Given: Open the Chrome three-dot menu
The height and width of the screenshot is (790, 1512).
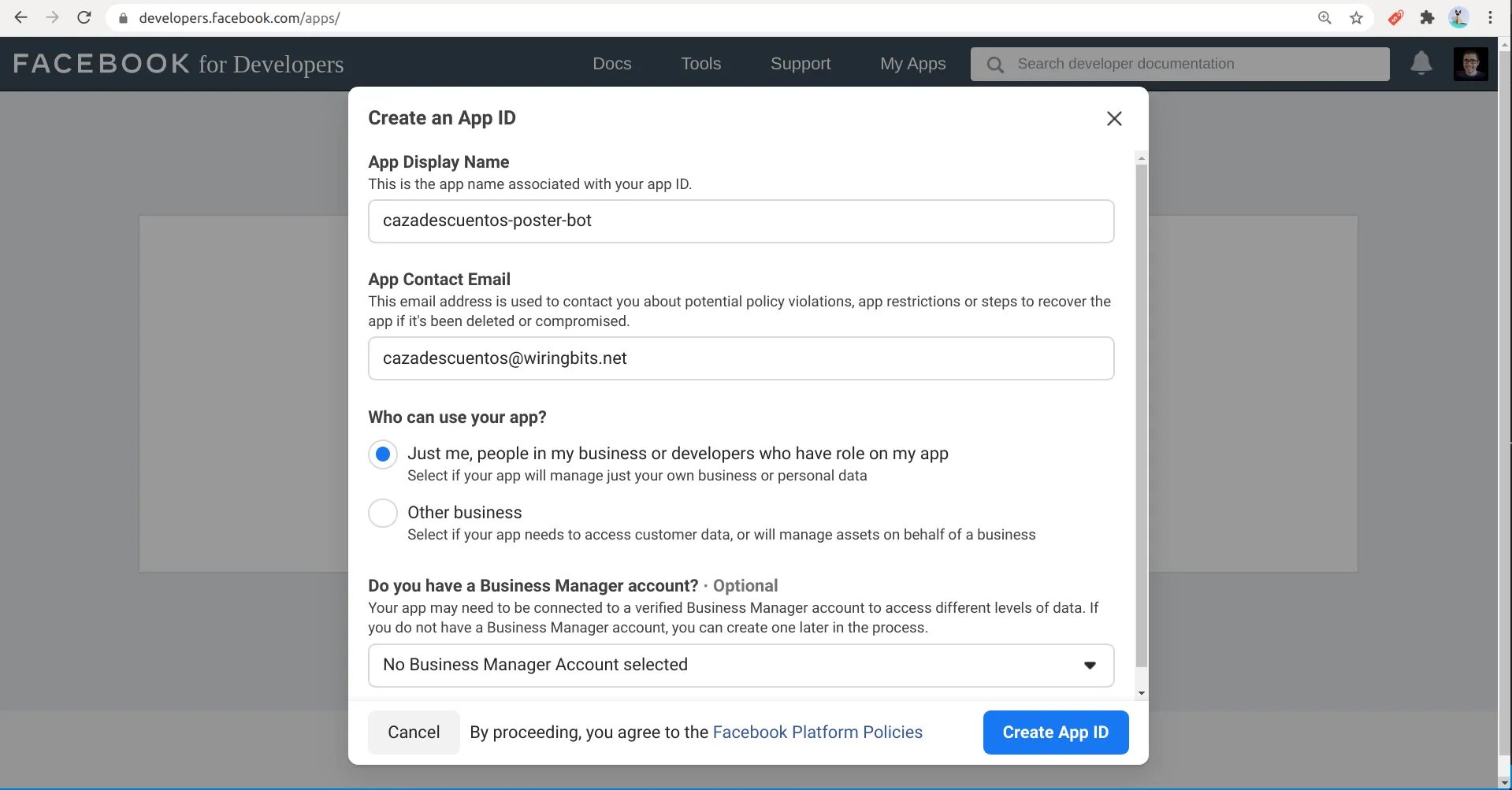Looking at the screenshot, I should (1490, 17).
